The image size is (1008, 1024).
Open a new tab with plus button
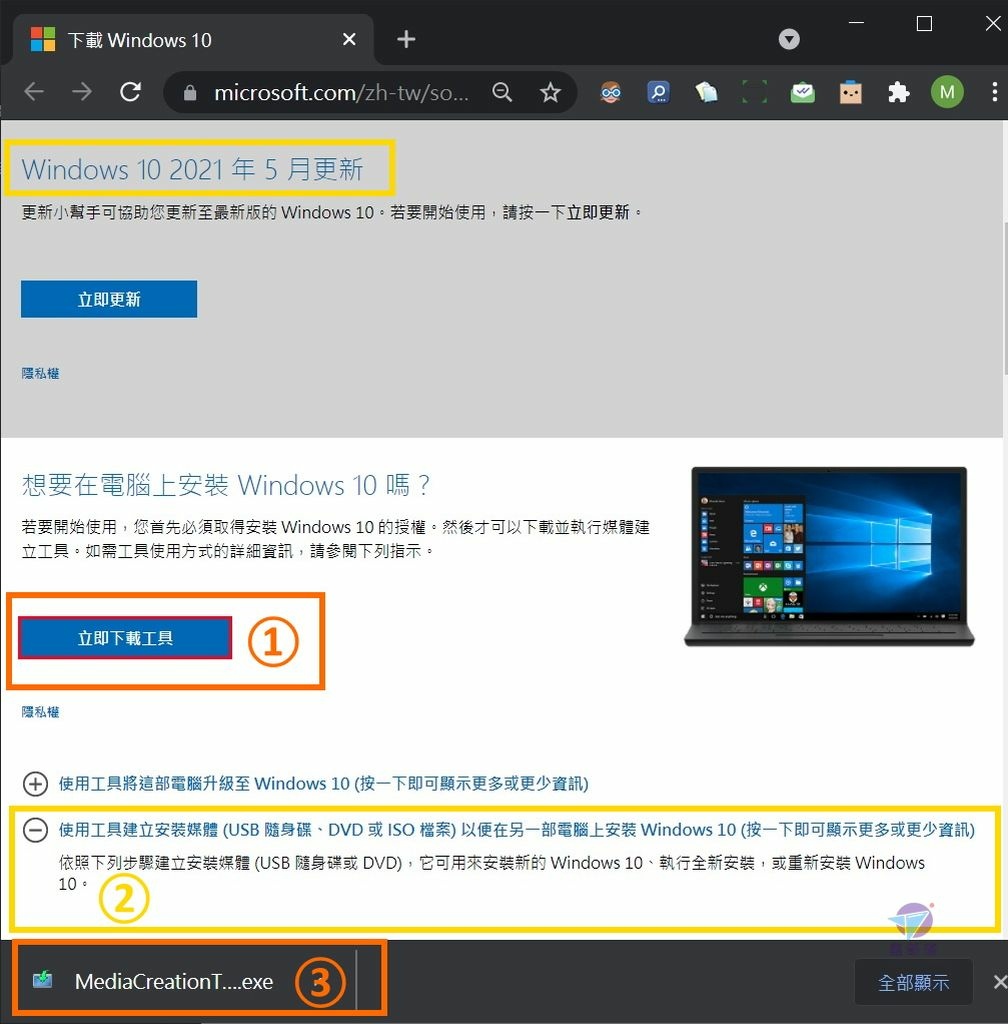pos(406,39)
